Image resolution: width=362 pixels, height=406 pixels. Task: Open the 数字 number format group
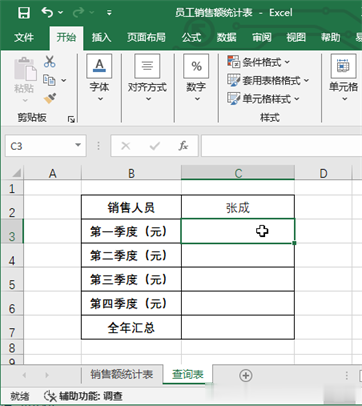(196, 78)
